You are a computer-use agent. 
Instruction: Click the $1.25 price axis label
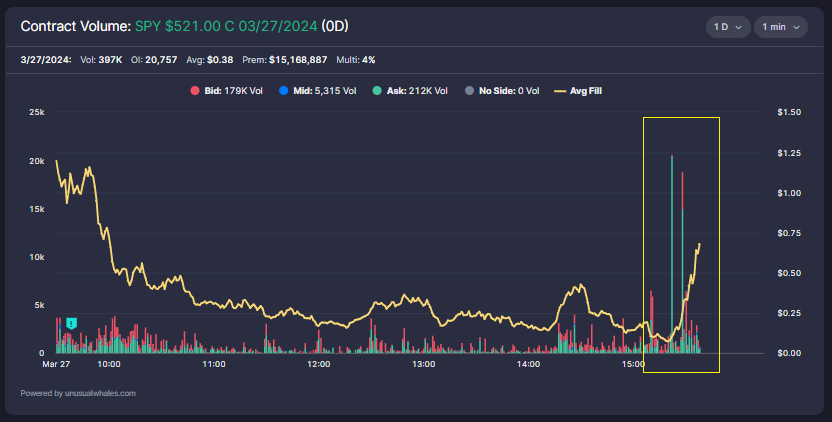789,153
